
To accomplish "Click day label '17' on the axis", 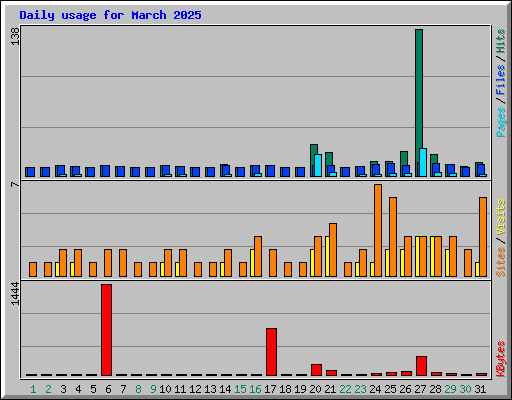I will tap(270, 389).
